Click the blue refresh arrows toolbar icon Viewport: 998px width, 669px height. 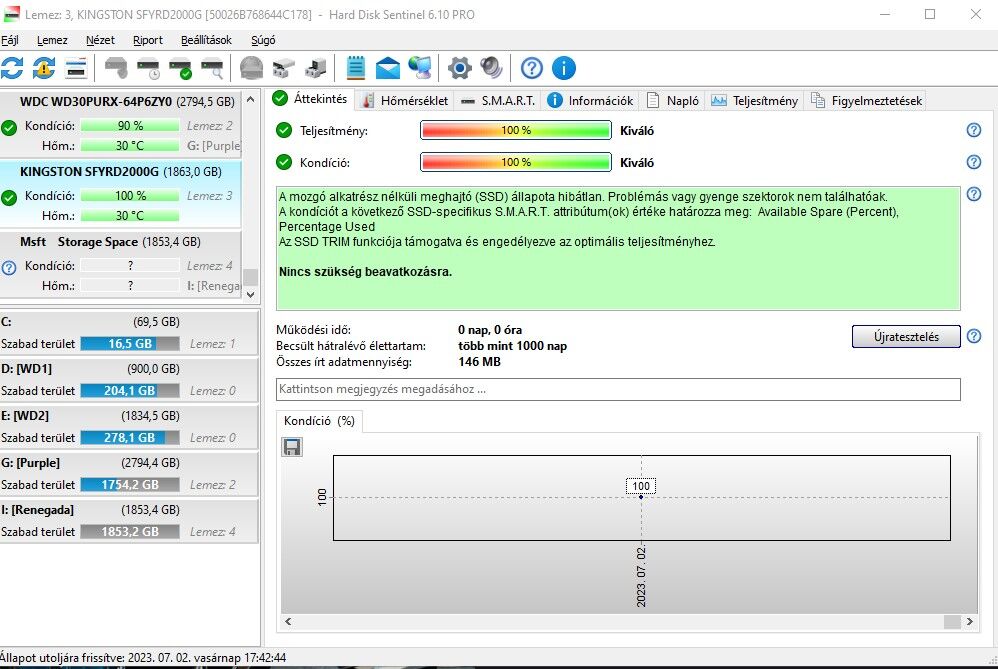[12, 67]
